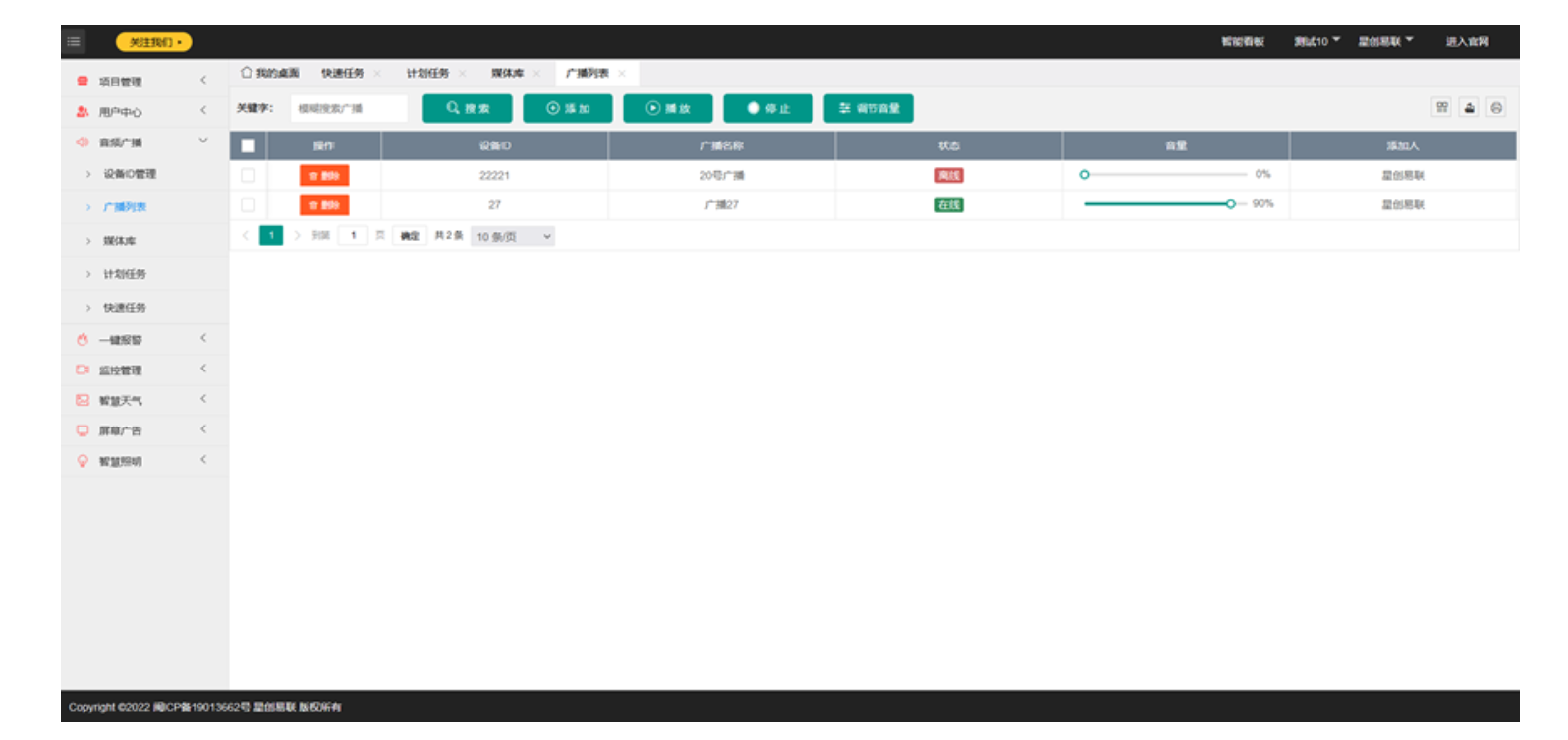The image size is (1568, 740).
Task: Click the volume slider handle for 广播27
Action: [1230, 203]
